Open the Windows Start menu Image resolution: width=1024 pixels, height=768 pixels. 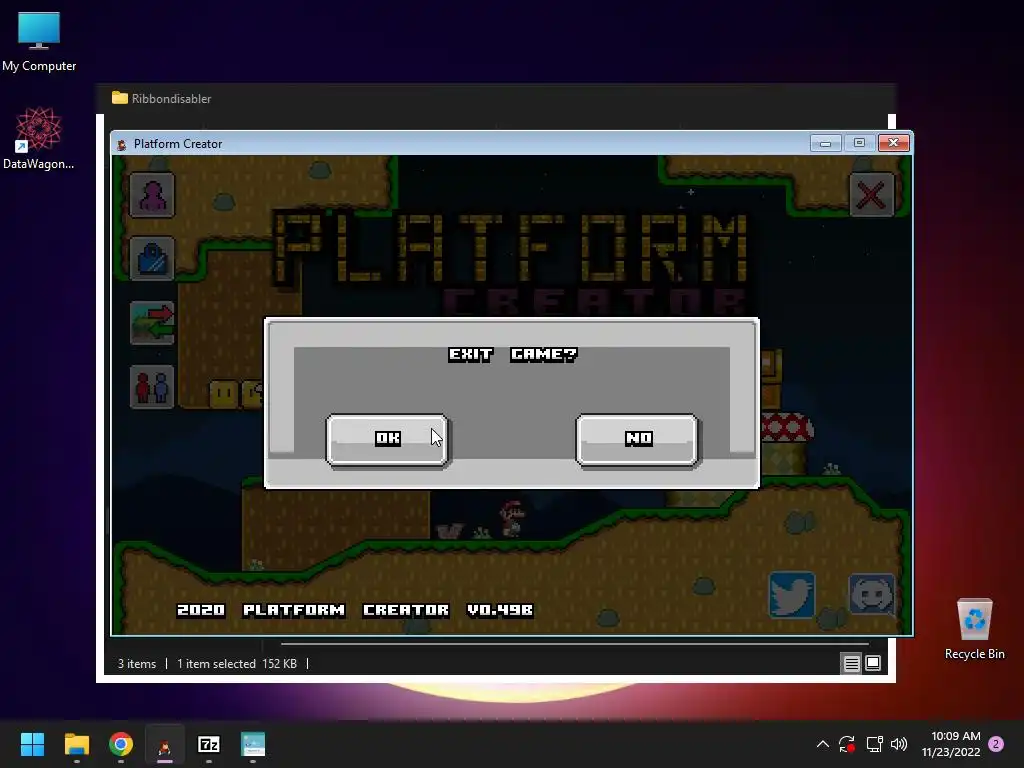32,744
